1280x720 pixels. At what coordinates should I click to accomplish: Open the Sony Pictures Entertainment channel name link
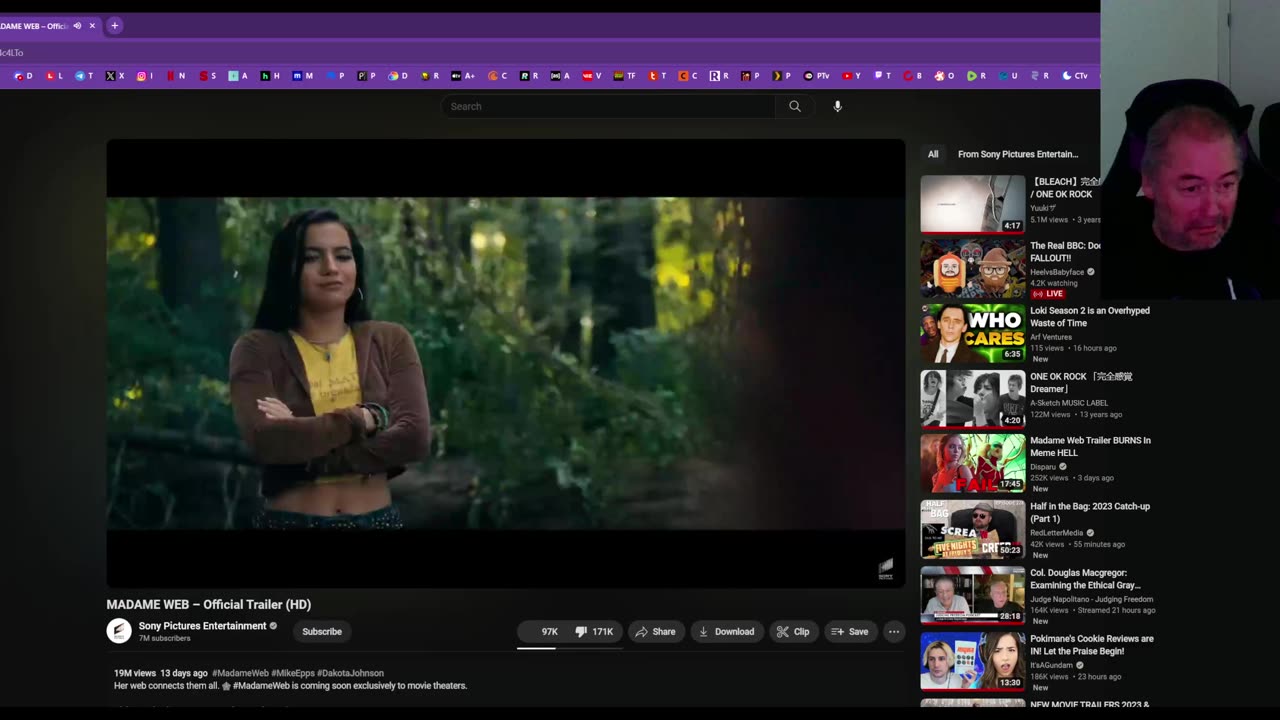click(202, 626)
